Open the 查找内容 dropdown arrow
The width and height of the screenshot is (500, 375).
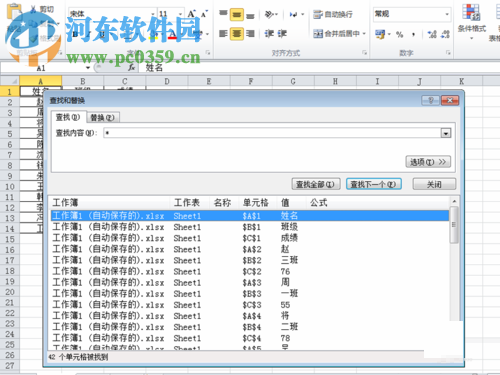click(x=446, y=133)
